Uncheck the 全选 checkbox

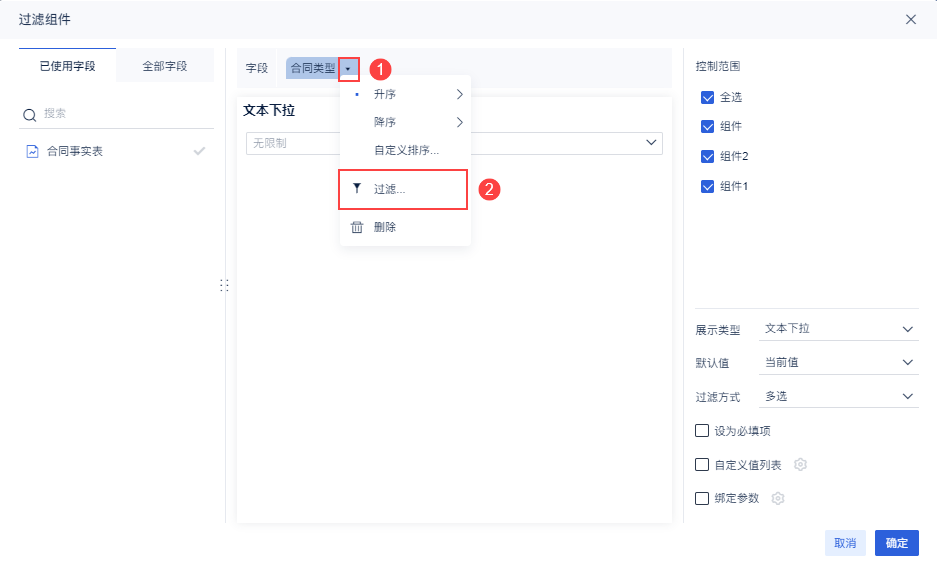[x=708, y=98]
